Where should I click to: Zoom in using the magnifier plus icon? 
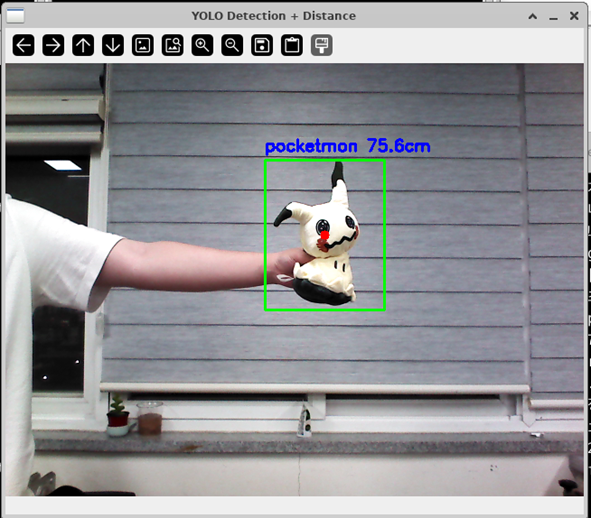pyautogui.click(x=202, y=45)
